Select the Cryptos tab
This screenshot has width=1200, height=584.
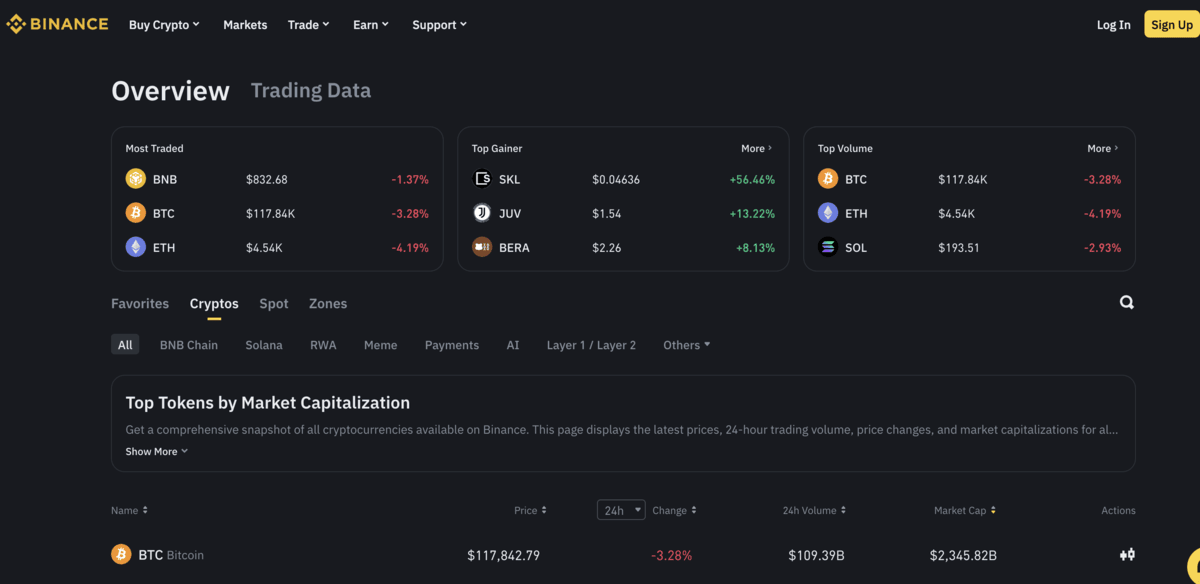[214, 303]
